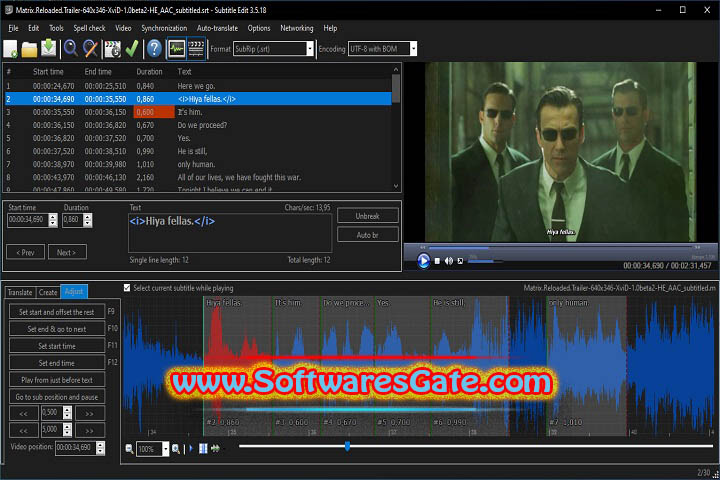Click the green double-arrow waveform icon
This screenshot has height=480, width=720.
(215, 448)
